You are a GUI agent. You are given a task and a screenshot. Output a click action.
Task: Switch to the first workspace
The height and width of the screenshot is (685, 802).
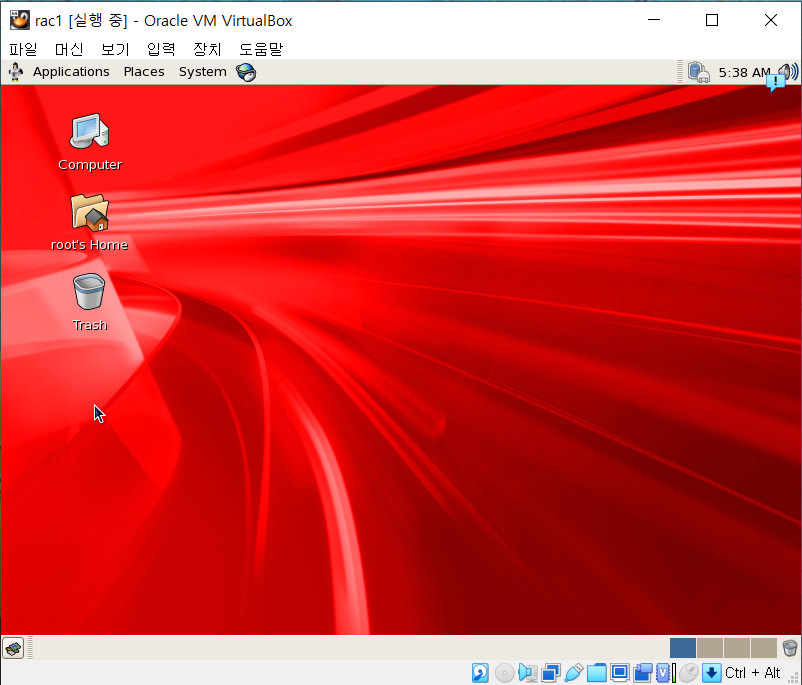coord(683,648)
